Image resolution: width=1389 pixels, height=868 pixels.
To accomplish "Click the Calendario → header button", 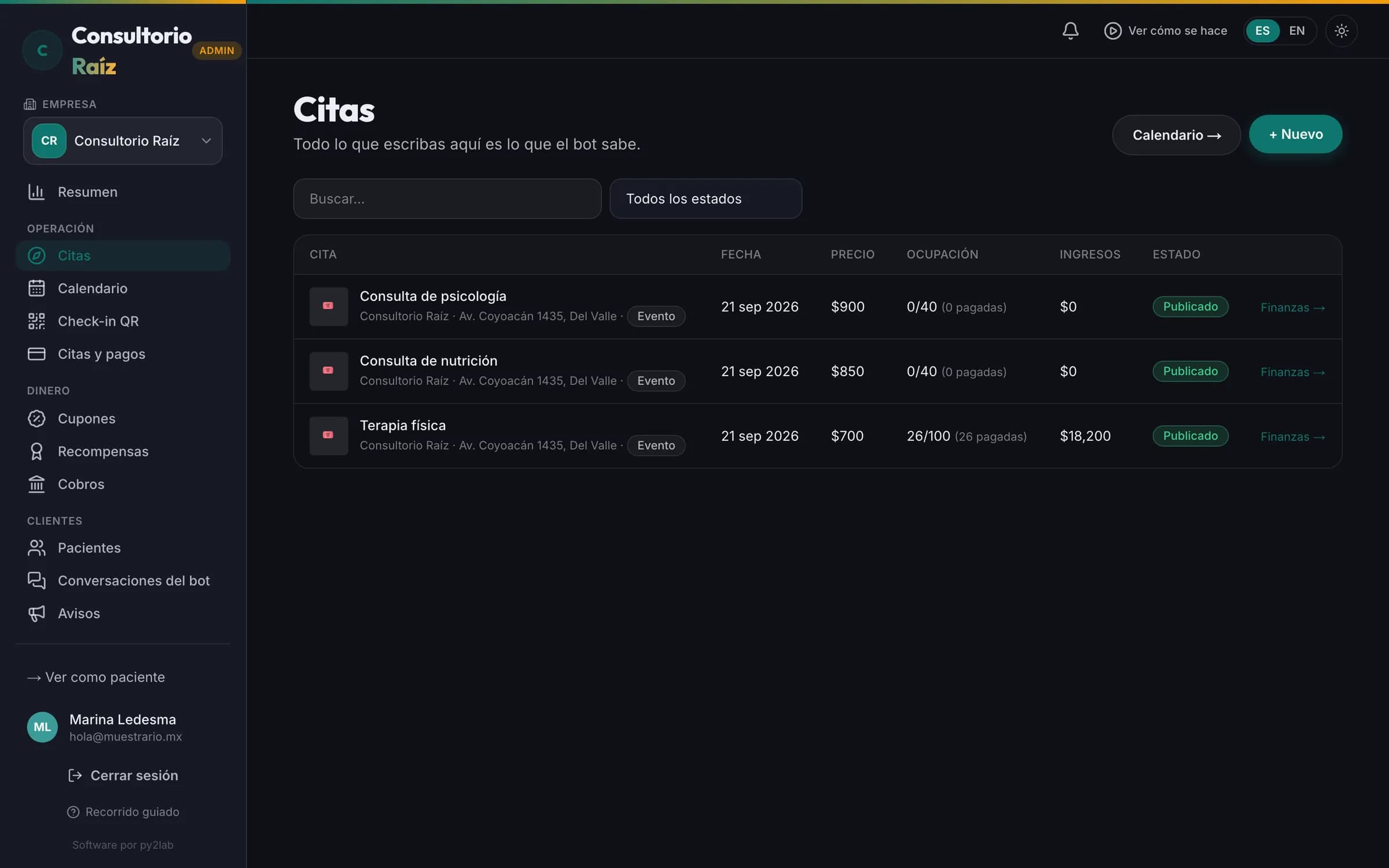I will tap(1176, 135).
